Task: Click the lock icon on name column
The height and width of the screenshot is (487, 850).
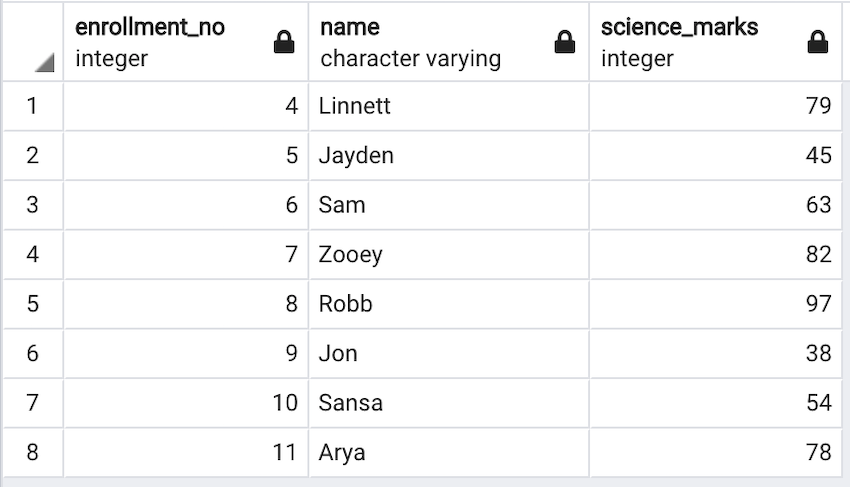Action: tap(565, 42)
